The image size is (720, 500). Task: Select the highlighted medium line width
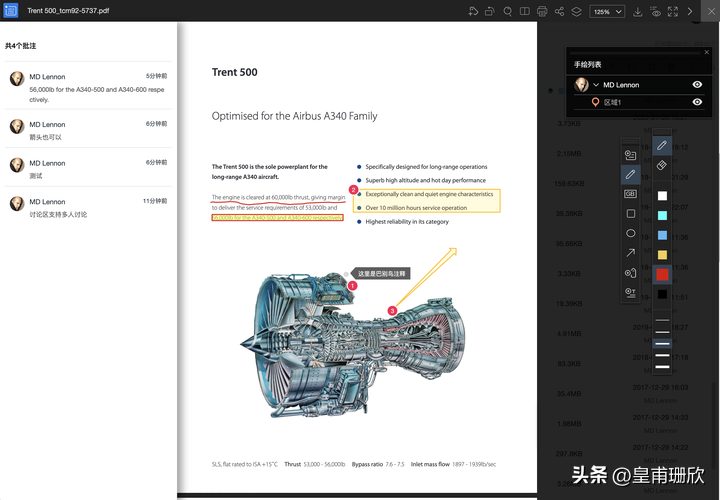coord(662,343)
